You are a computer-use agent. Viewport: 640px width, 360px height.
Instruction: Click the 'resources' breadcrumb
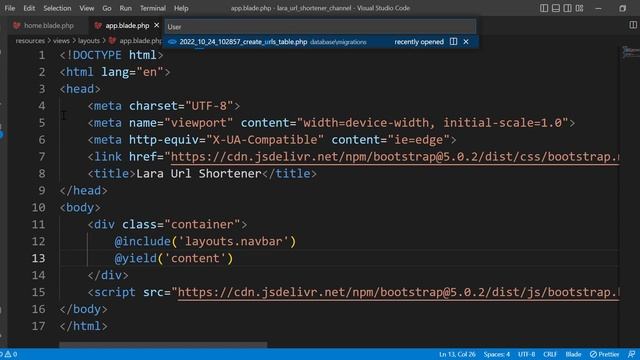click(x=30, y=41)
